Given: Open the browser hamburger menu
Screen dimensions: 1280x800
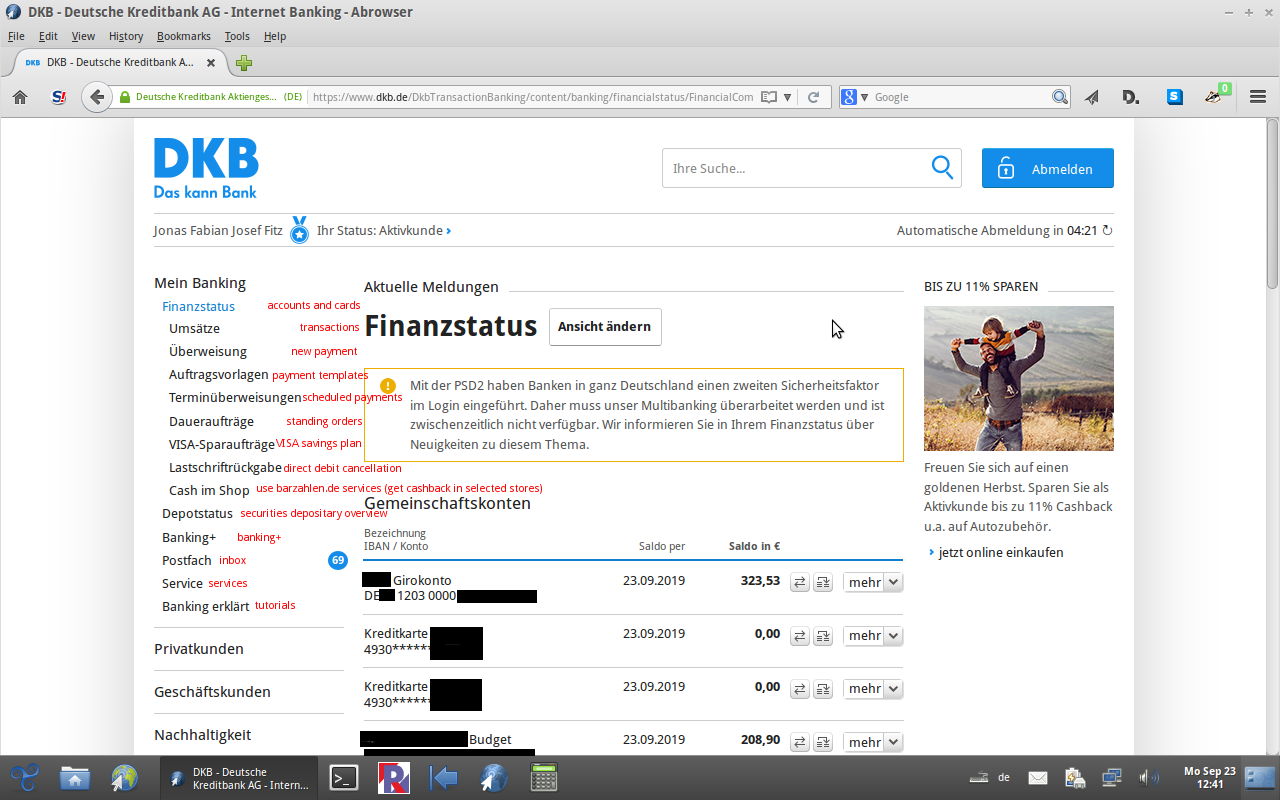Looking at the screenshot, I should pyautogui.click(x=1258, y=97).
